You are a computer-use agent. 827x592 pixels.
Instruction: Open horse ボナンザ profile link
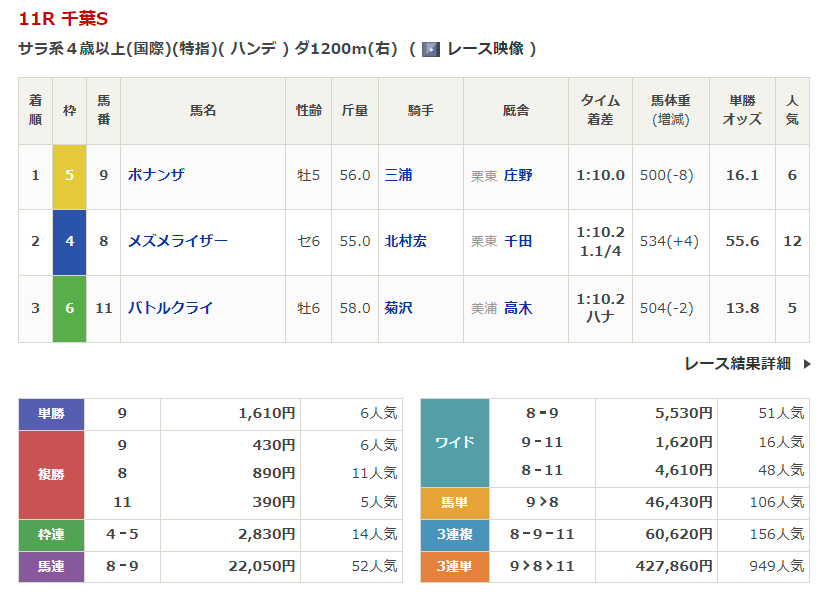click(156, 175)
